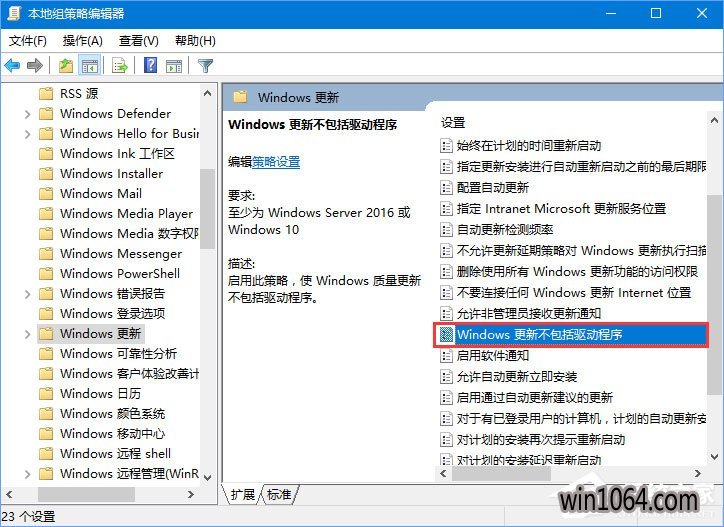The image size is (724, 527).
Task: Click the settings list vertical scrollbar thumb
Action: pos(714,294)
